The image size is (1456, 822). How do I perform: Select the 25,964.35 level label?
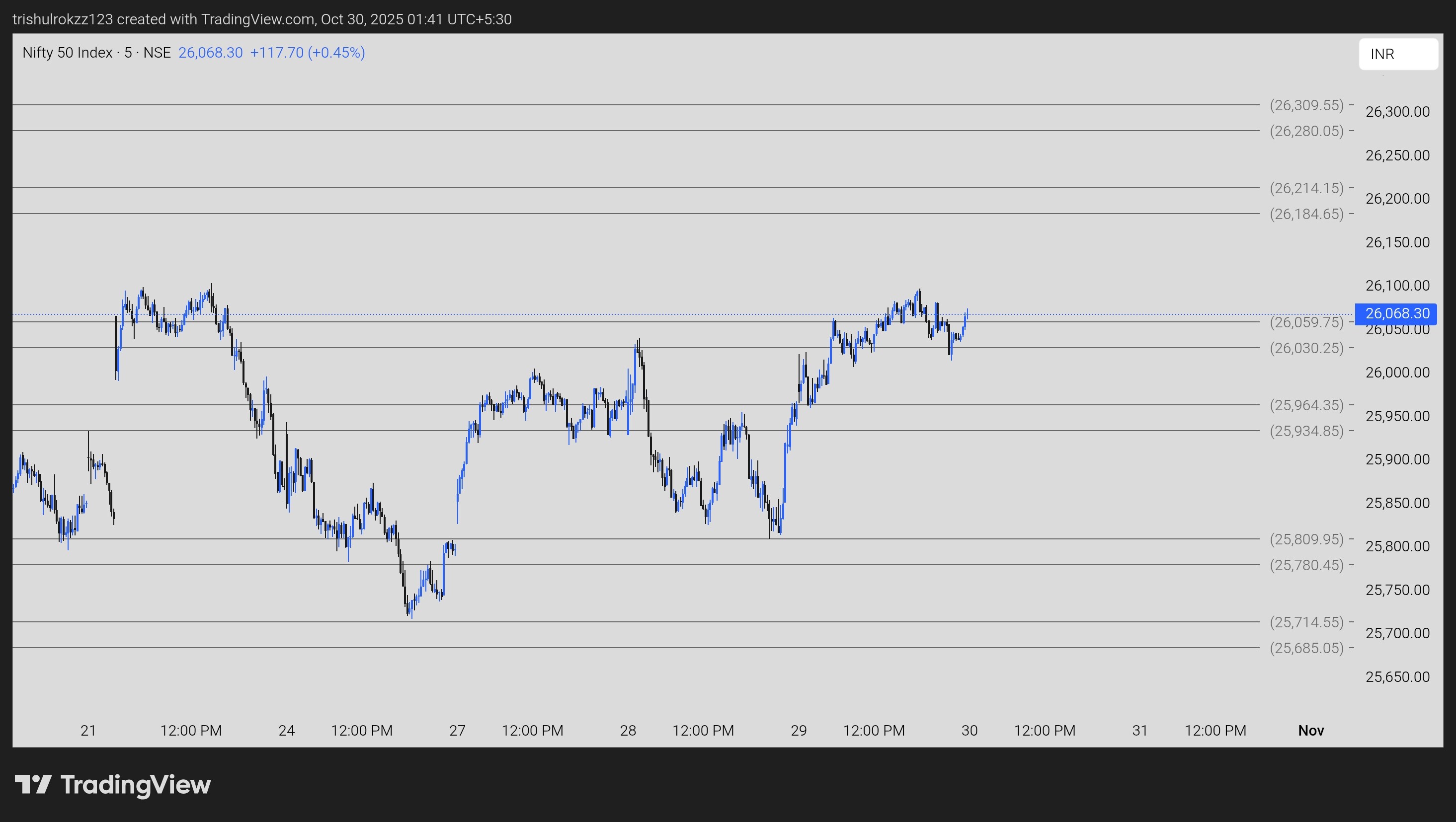pos(1306,405)
